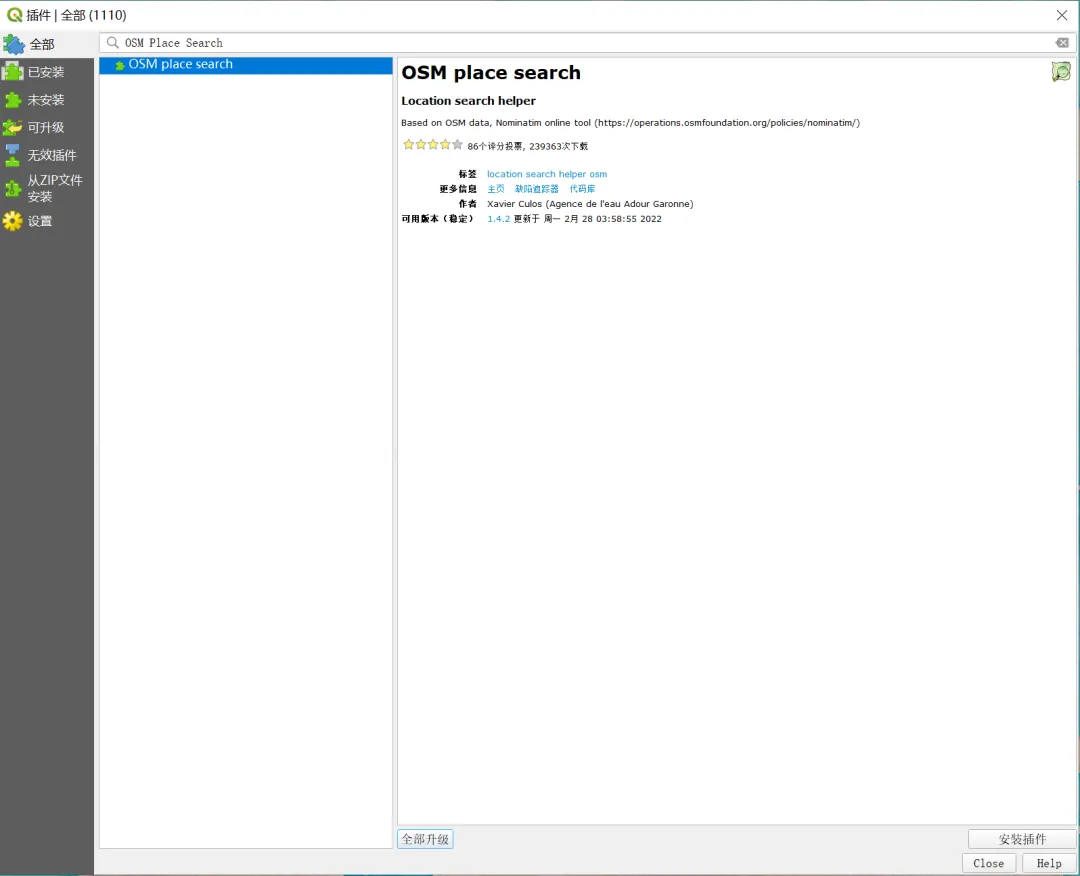Screen dimensions: 1080x876
Task: Clear the plugin search field text
Action: tap(1062, 43)
